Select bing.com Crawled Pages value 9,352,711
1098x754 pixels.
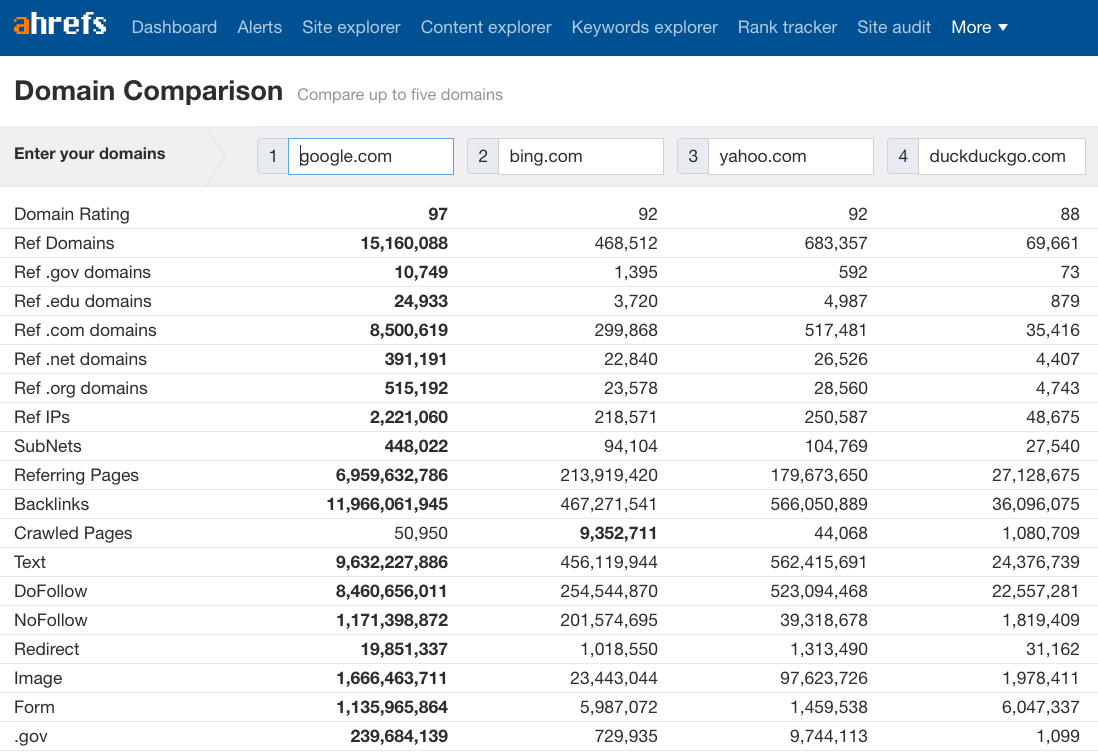(618, 533)
